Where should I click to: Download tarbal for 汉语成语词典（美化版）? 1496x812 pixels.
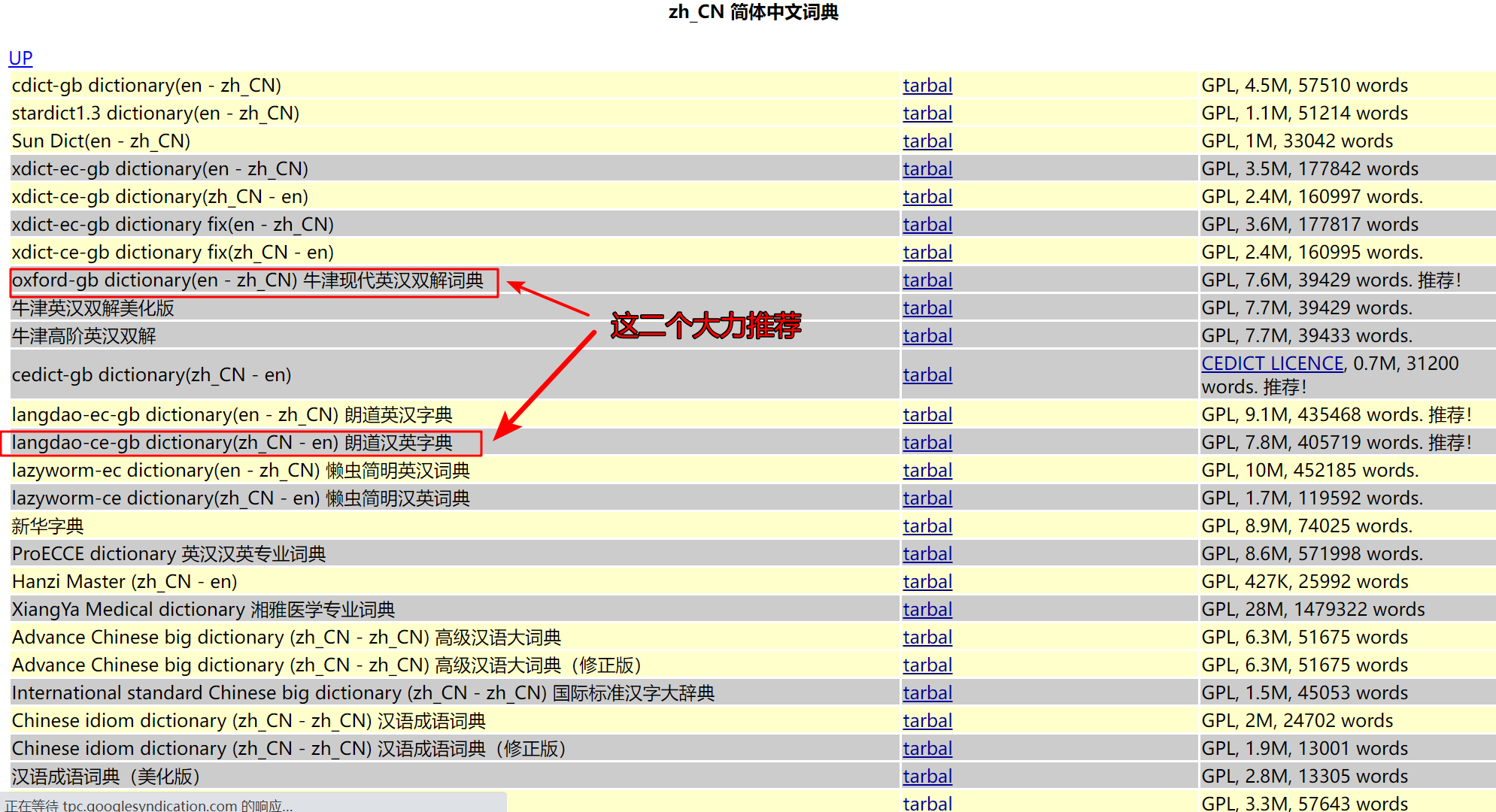927,777
